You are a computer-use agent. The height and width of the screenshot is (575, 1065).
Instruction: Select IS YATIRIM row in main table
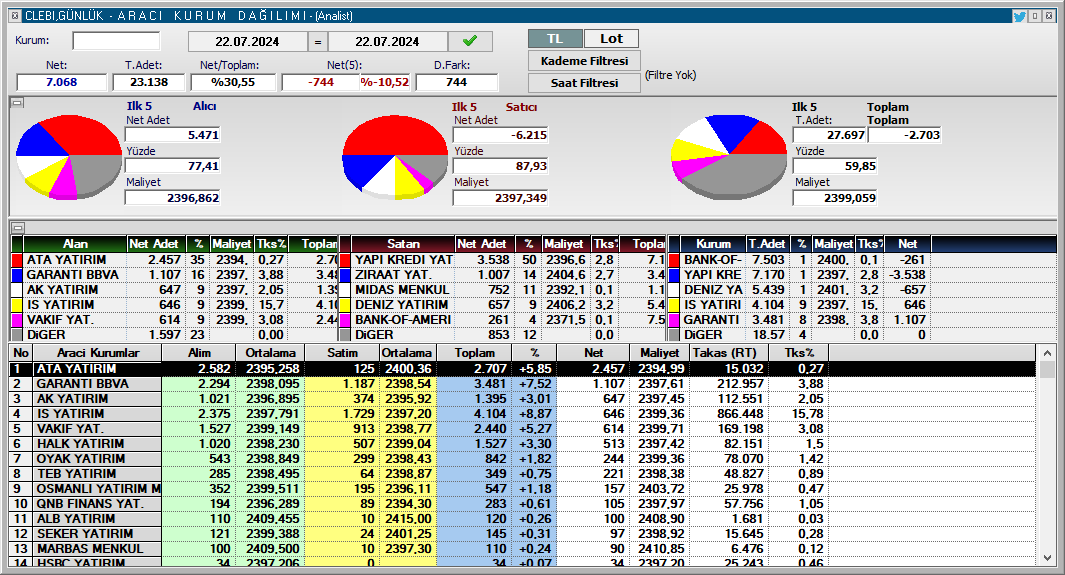523,413
